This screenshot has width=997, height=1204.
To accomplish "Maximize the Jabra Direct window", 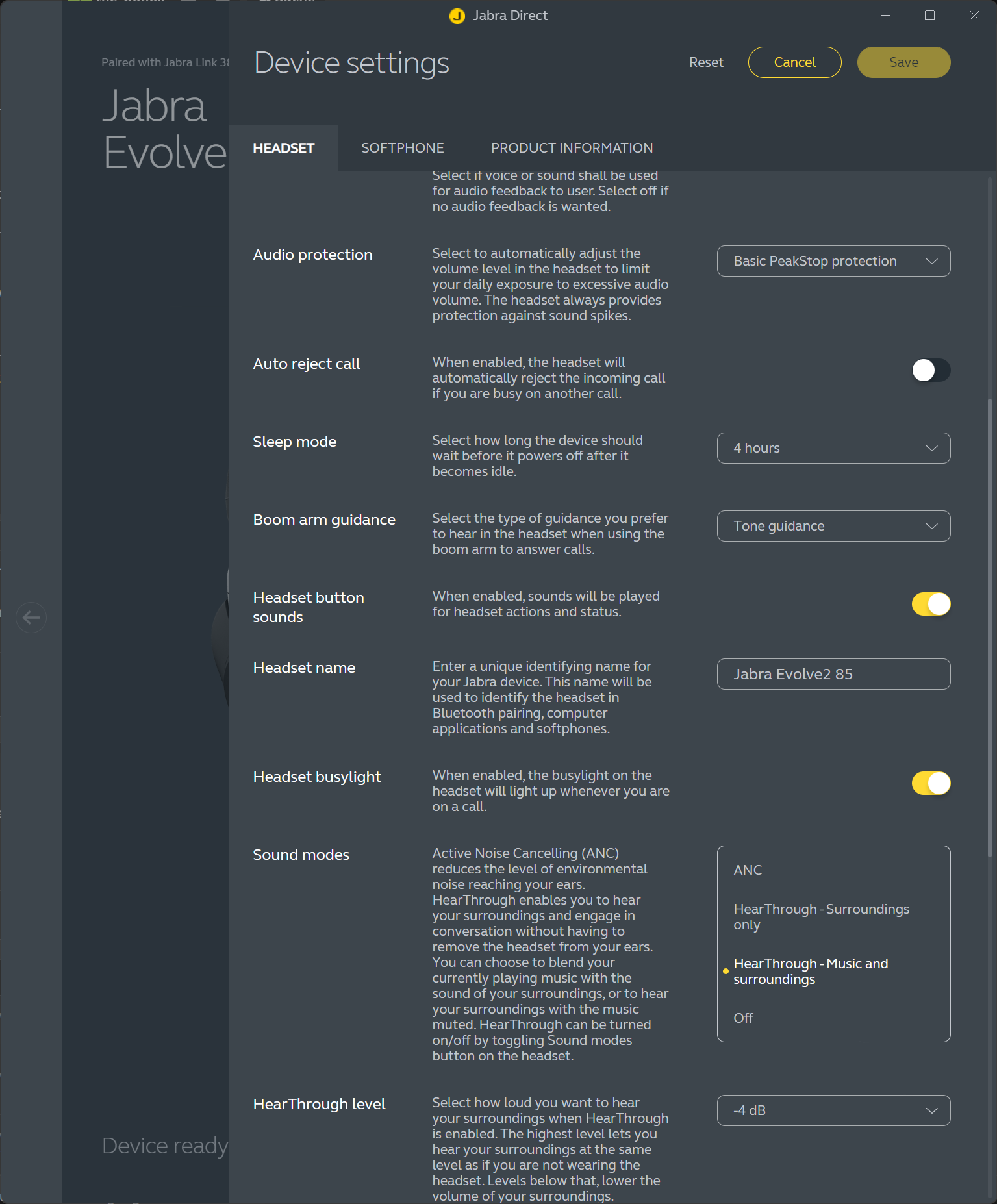I will click(929, 16).
